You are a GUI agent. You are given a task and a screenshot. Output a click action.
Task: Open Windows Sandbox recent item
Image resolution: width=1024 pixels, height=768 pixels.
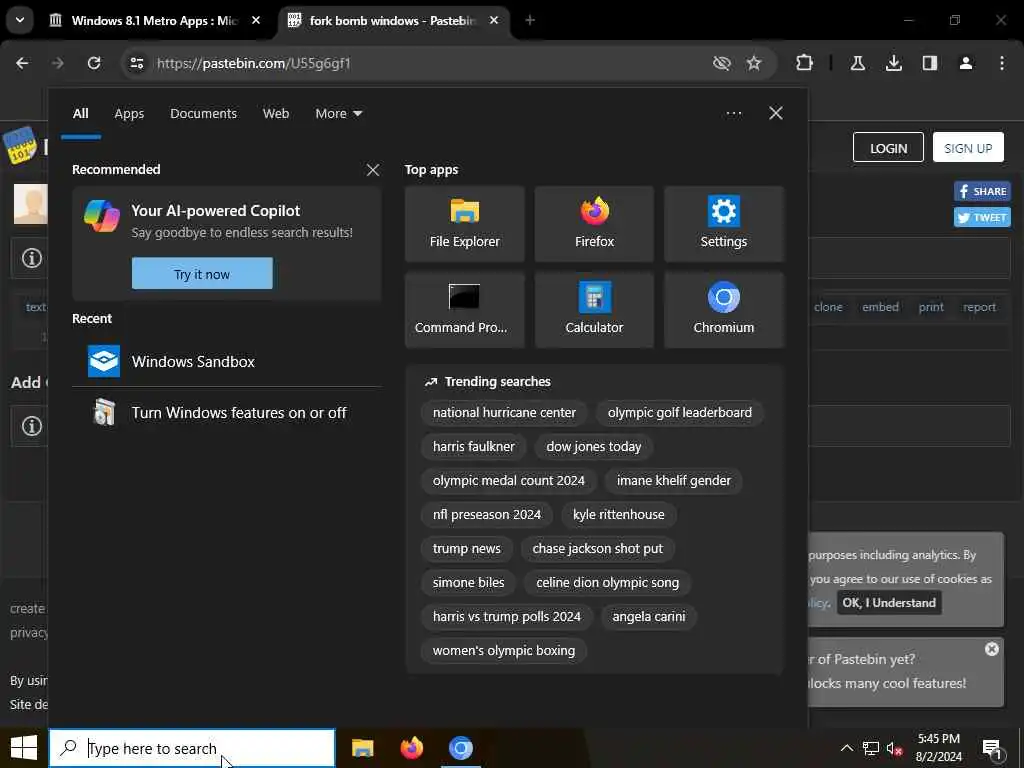(x=227, y=361)
